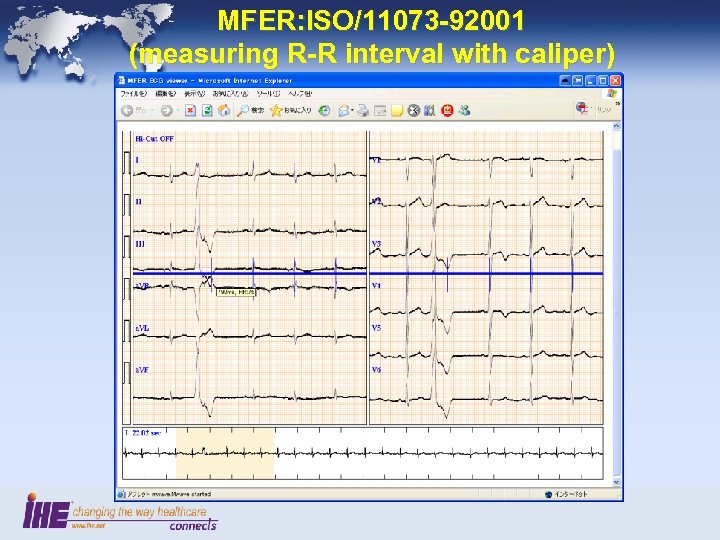Click the aVF lead label

142,370
